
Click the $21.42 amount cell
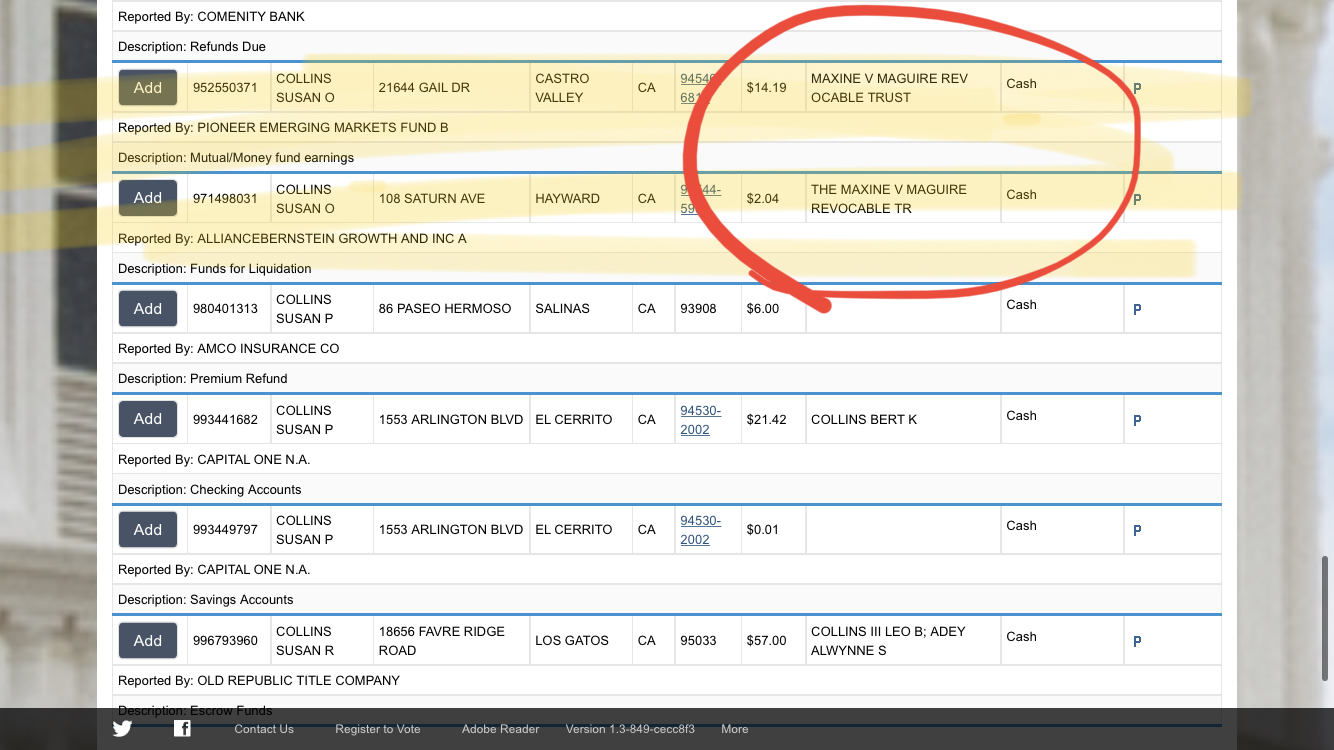point(774,420)
